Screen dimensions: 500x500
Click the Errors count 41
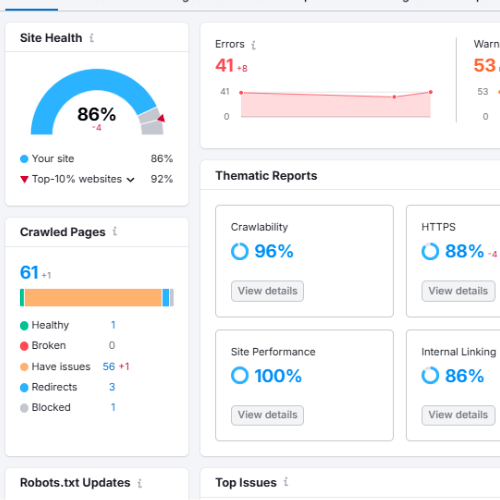click(x=224, y=65)
